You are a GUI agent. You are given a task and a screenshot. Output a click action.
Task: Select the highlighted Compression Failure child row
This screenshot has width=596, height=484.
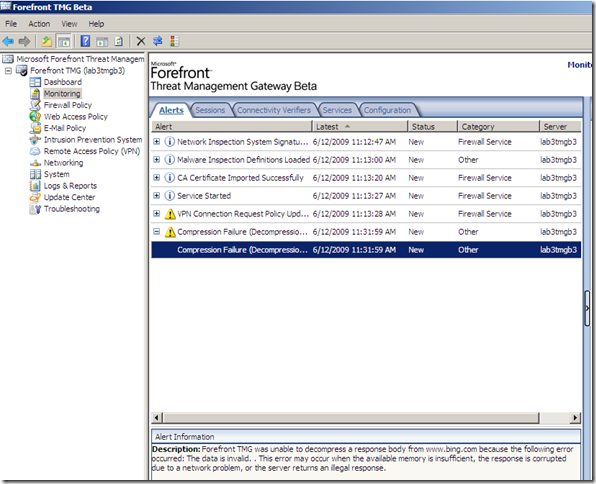pos(366,250)
